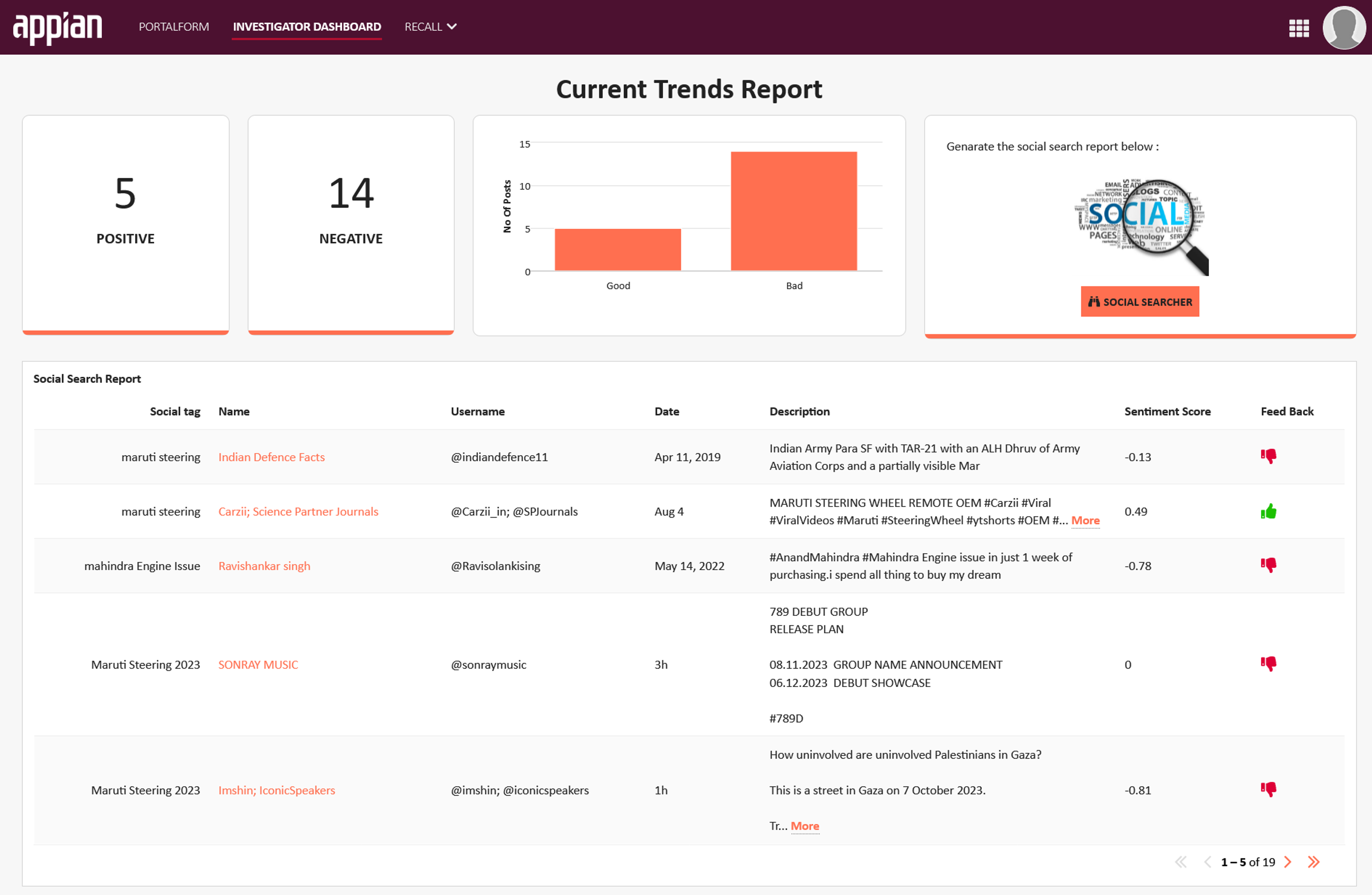The image size is (1372, 895).
Task: Click the date Apr 11, 2019
Action: tap(687, 457)
